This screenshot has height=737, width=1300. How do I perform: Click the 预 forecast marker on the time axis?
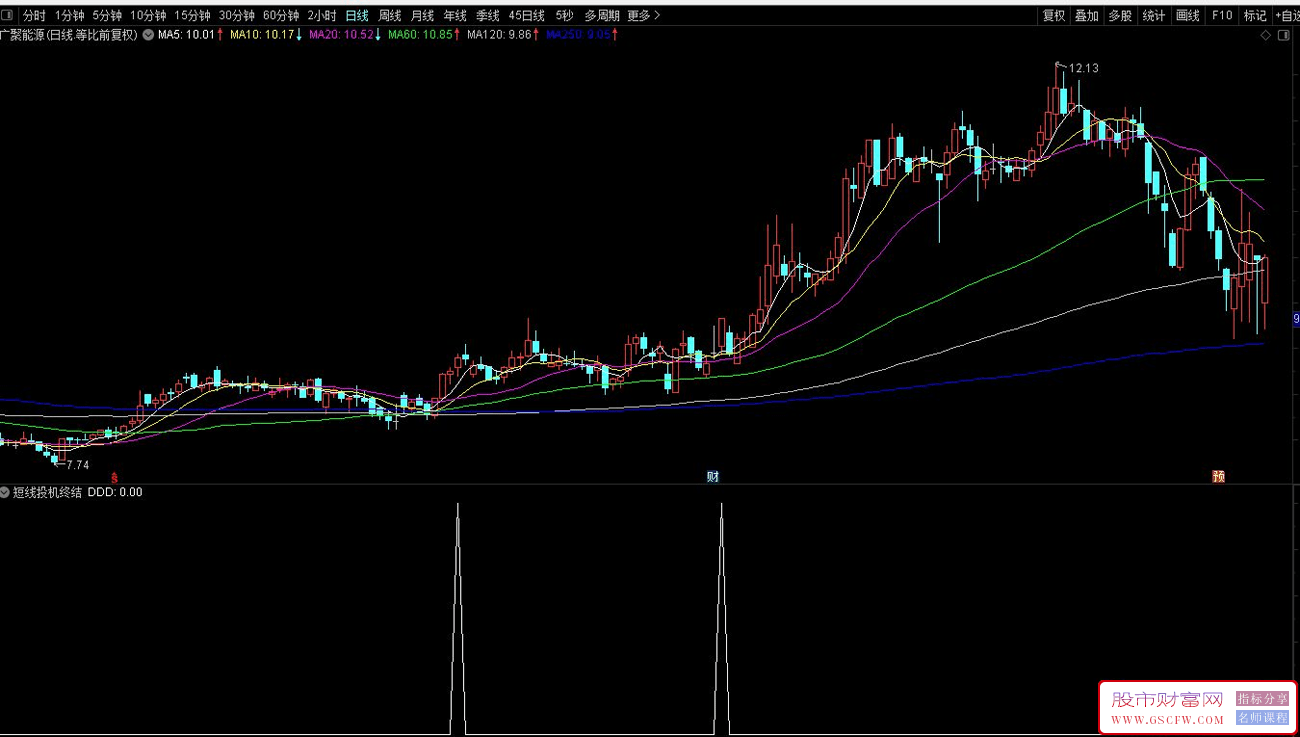click(1219, 477)
